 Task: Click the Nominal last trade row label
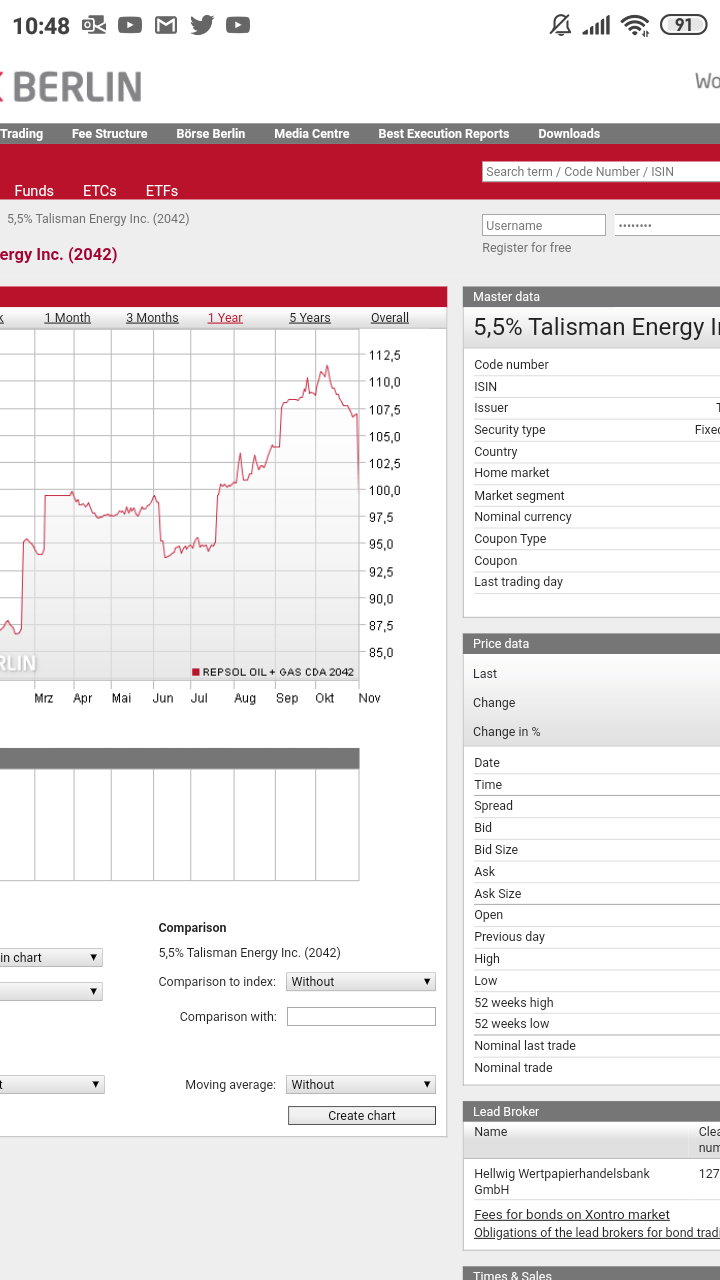pyautogui.click(x=525, y=1046)
